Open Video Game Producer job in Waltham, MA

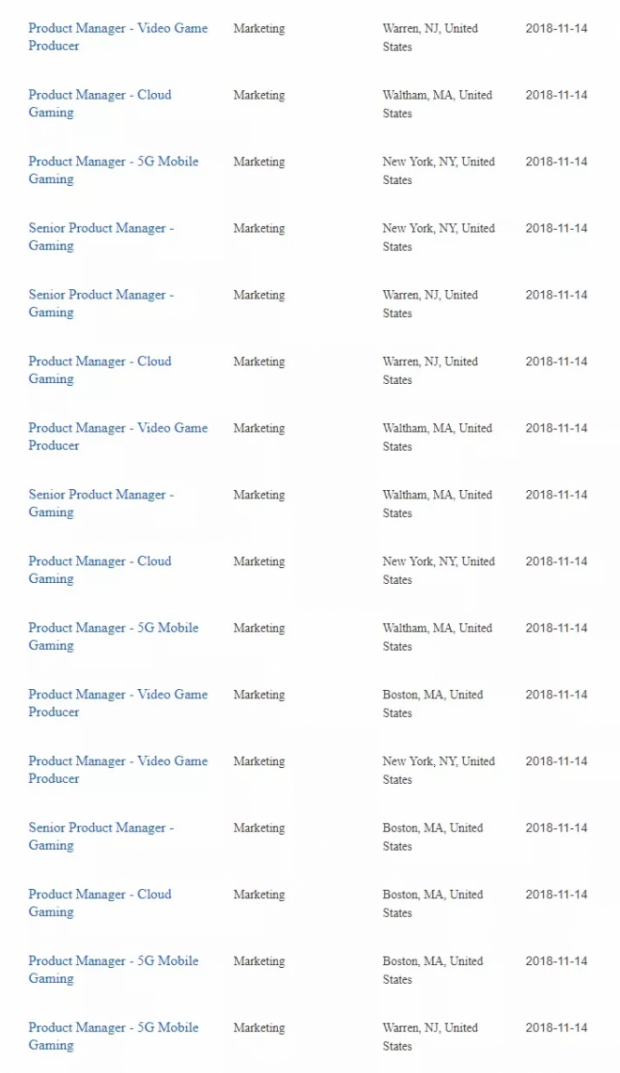tap(118, 437)
